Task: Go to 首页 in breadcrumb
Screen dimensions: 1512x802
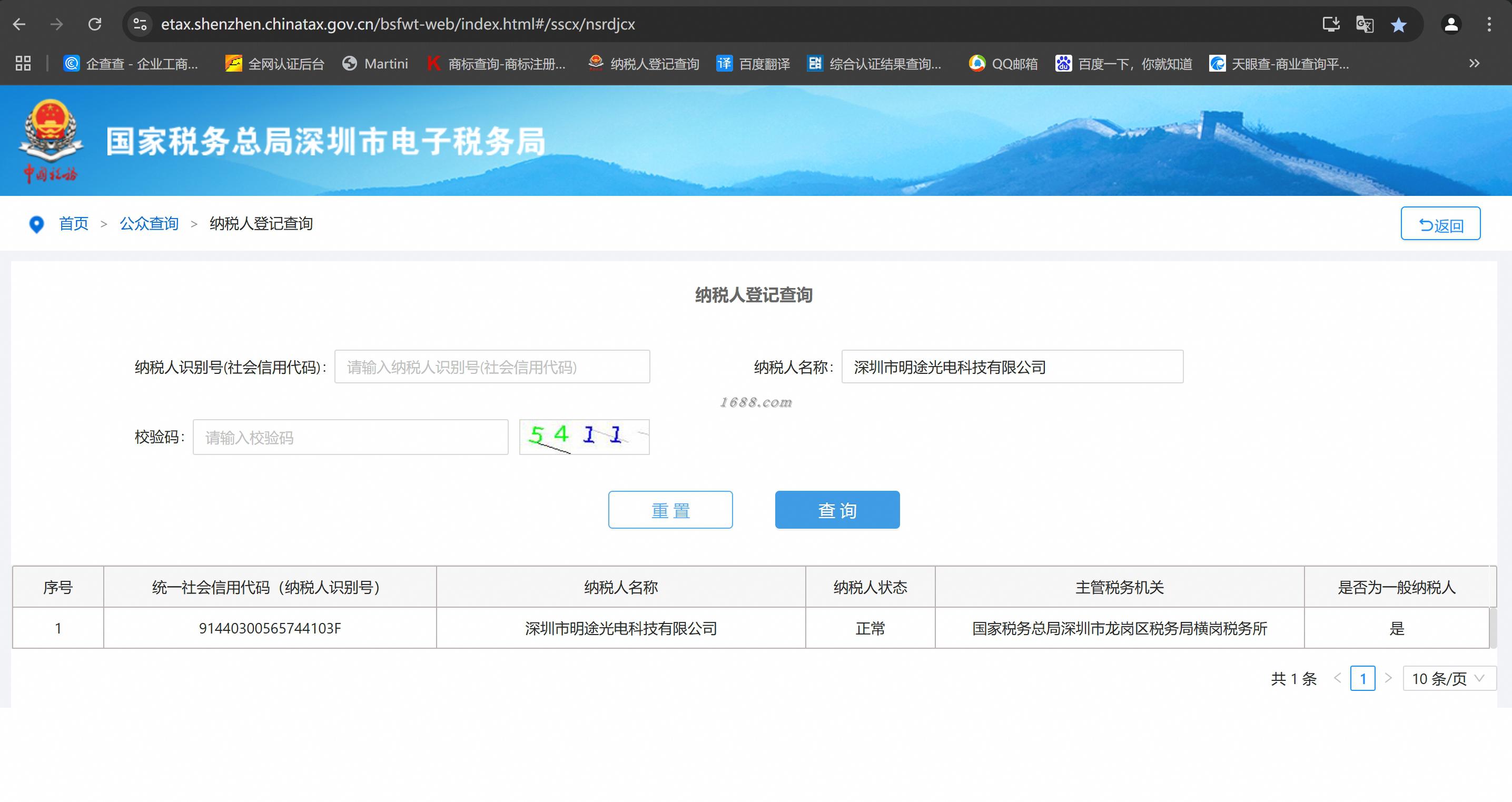Action: pos(73,223)
